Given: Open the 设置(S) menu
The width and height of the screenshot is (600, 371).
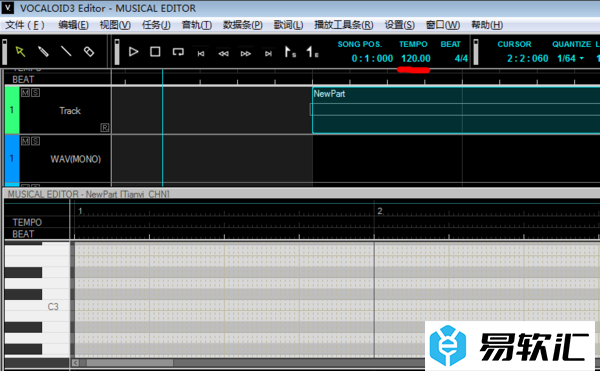Looking at the screenshot, I should [399, 25].
